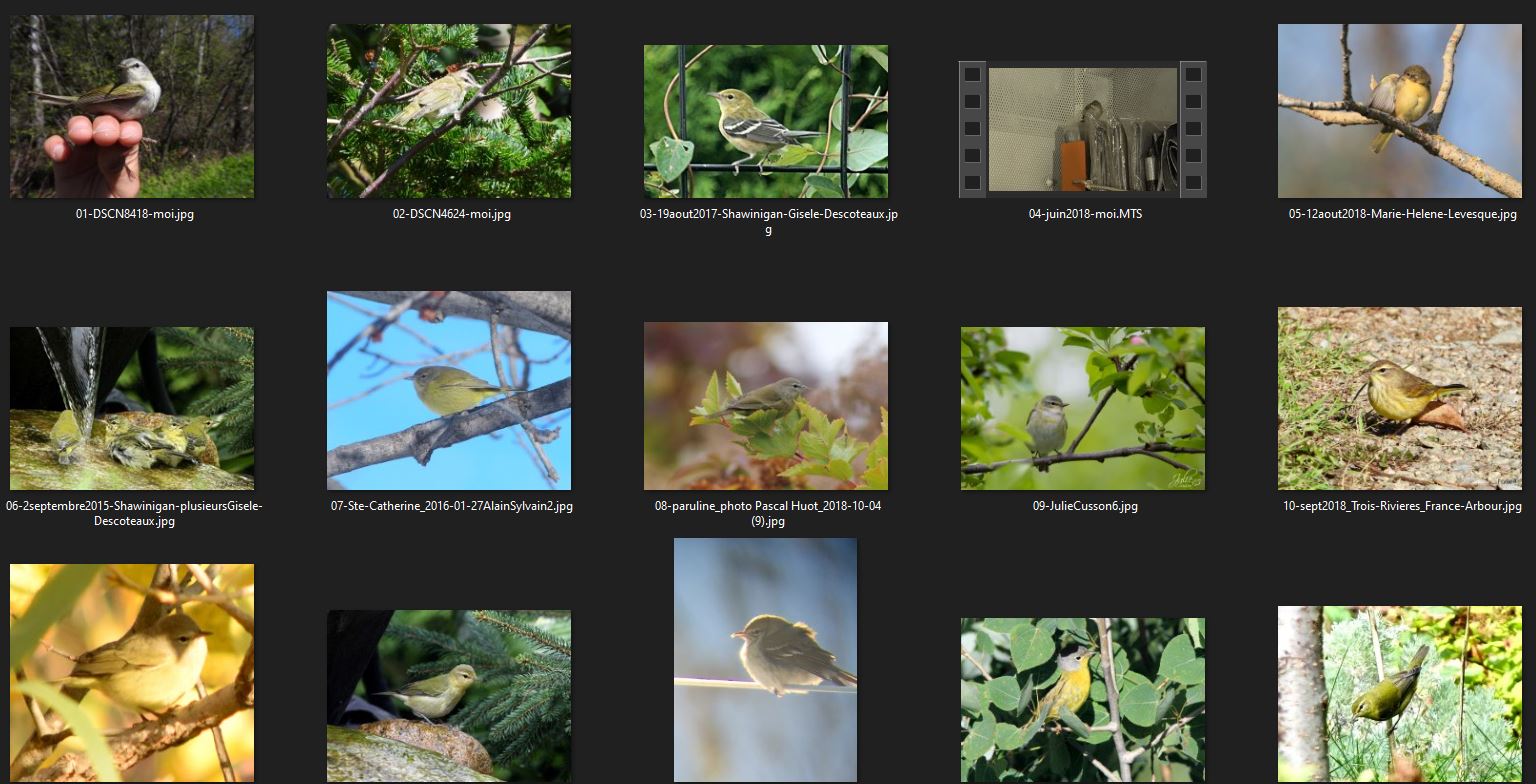The width and height of the screenshot is (1536, 784).
Task: Click the 06-2septembre2015 bathing birds thumbnail
Action: pyautogui.click(x=132, y=408)
